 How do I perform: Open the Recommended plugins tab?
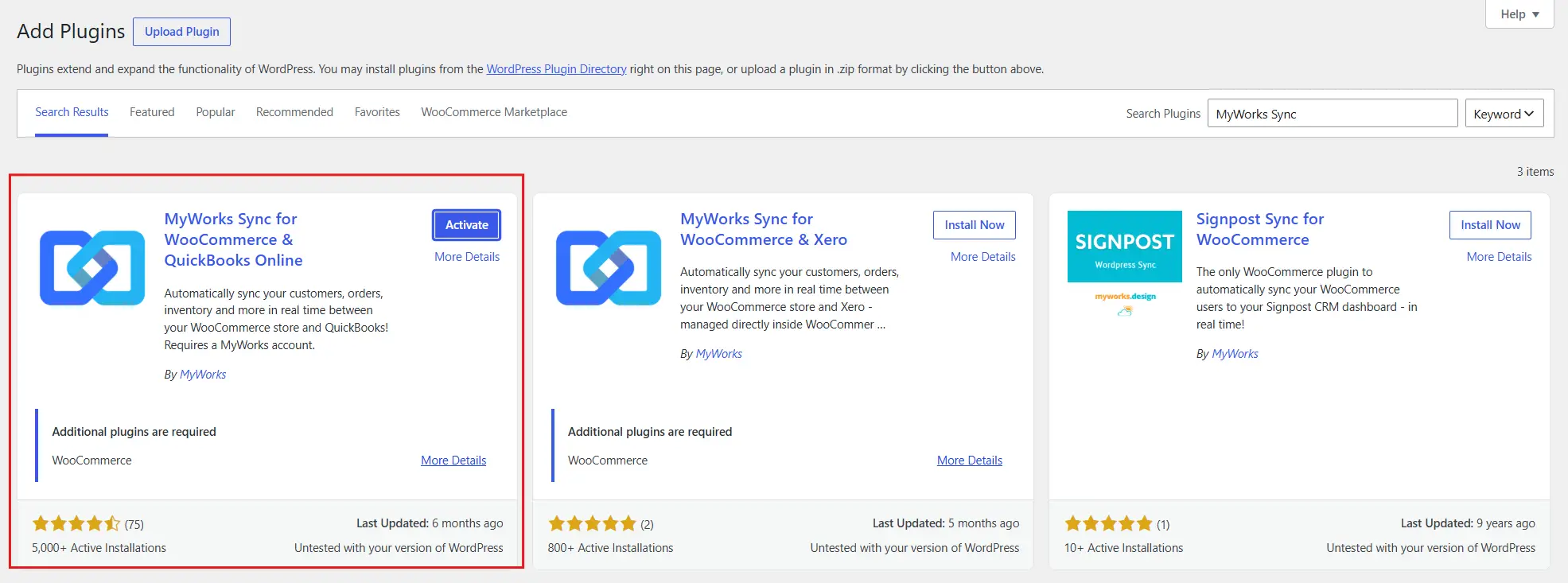[x=294, y=112]
